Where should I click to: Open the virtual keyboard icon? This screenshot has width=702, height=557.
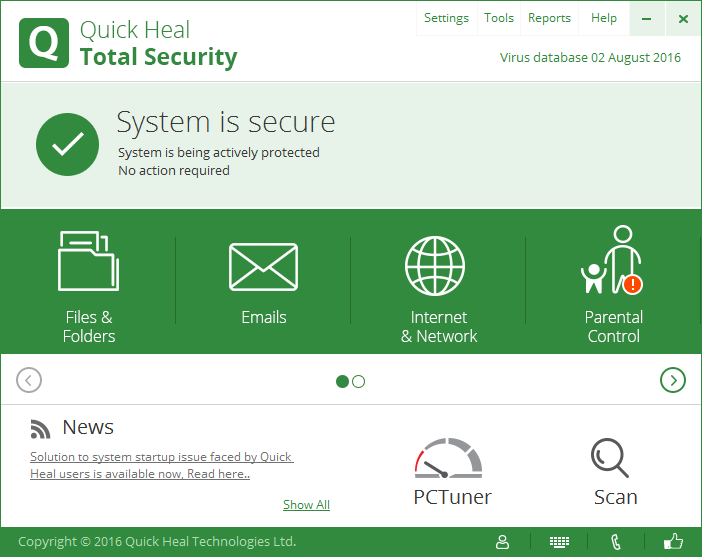559,542
